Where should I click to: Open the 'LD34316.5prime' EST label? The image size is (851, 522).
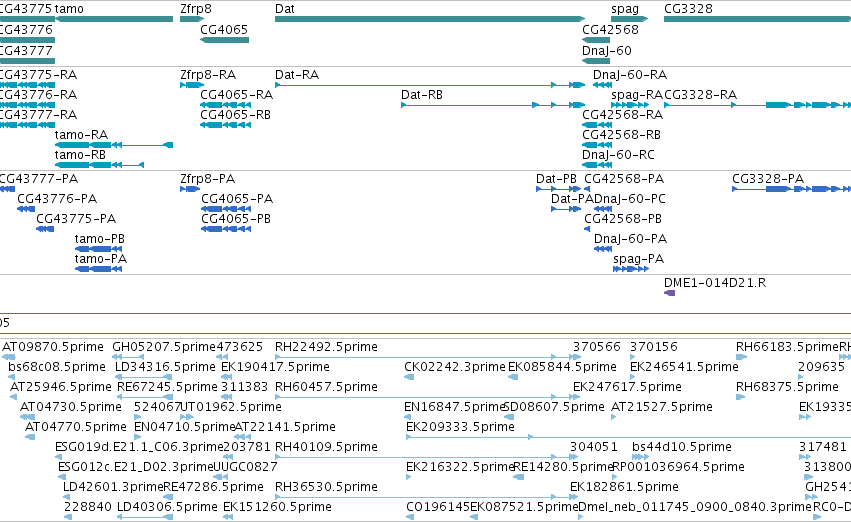pos(165,367)
